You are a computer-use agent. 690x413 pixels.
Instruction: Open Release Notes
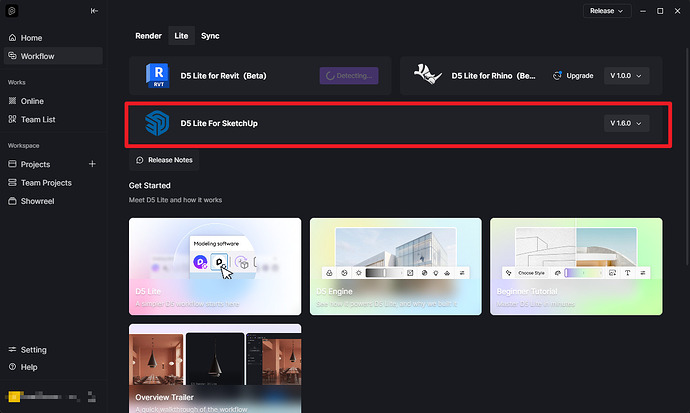[x=164, y=160]
